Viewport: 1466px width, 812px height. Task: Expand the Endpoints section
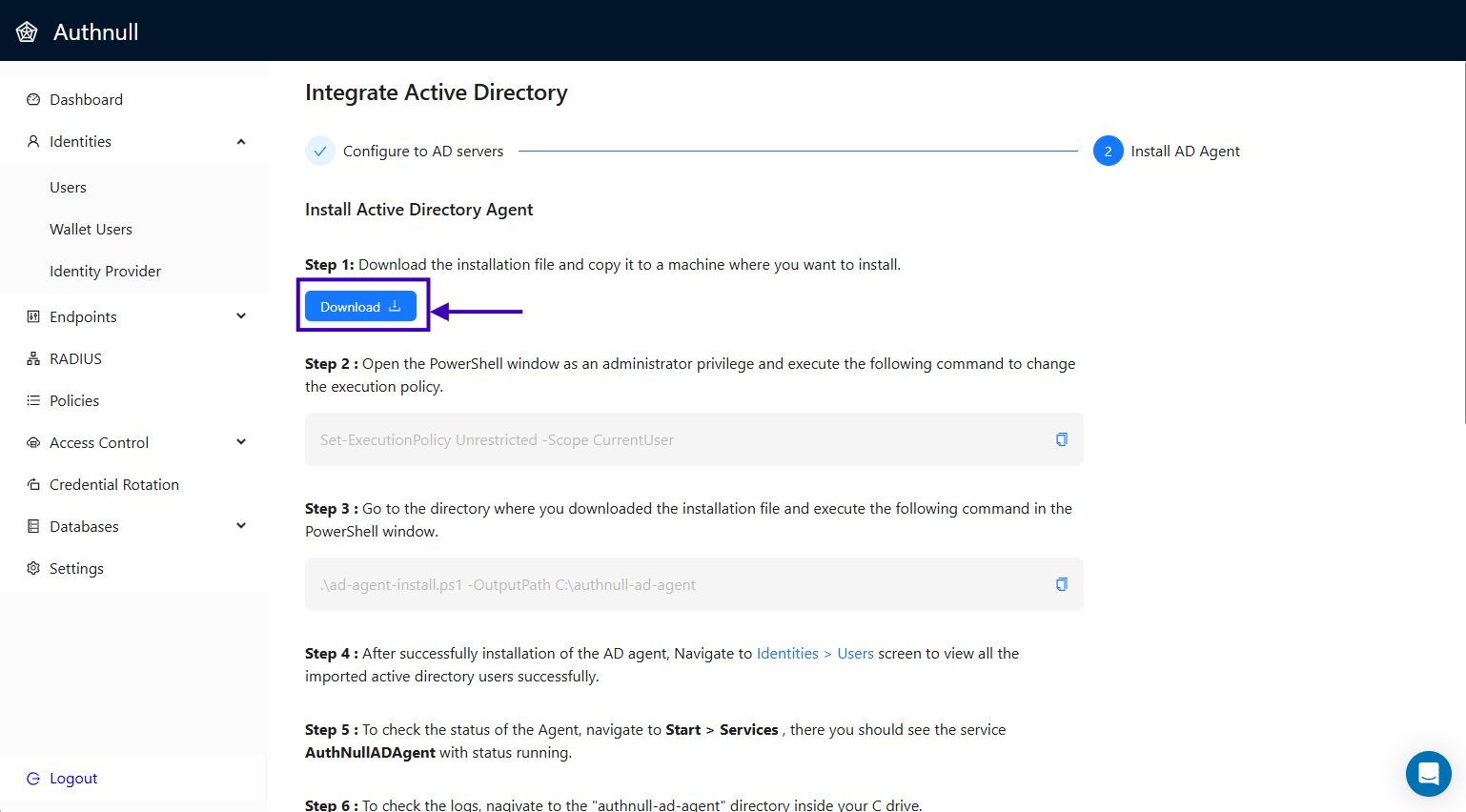(240, 316)
